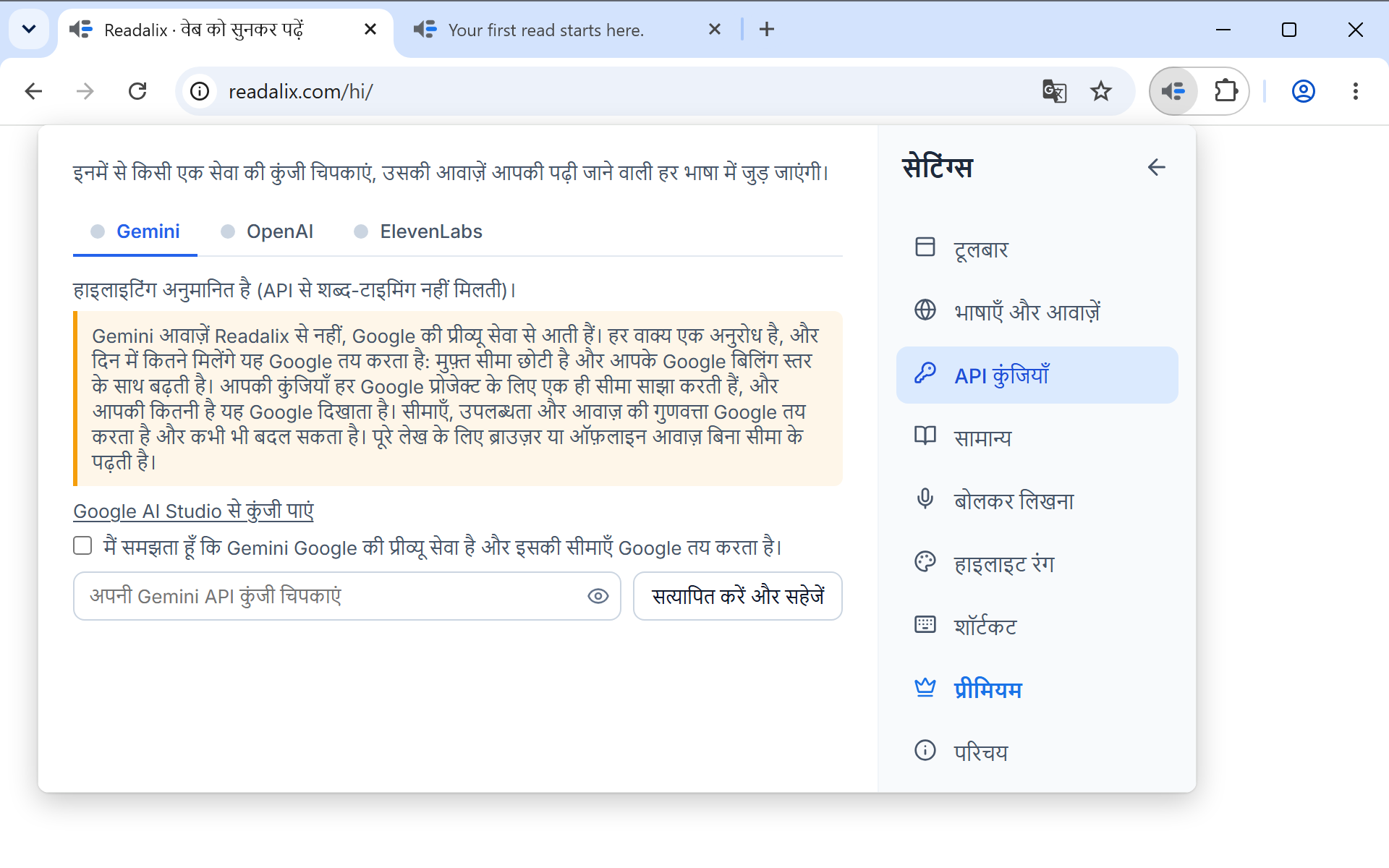Image resolution: width=1389 pixels, height=868 pixels.
Task: Switch to the Gemini tab
Action: click(x=135, y=231)
